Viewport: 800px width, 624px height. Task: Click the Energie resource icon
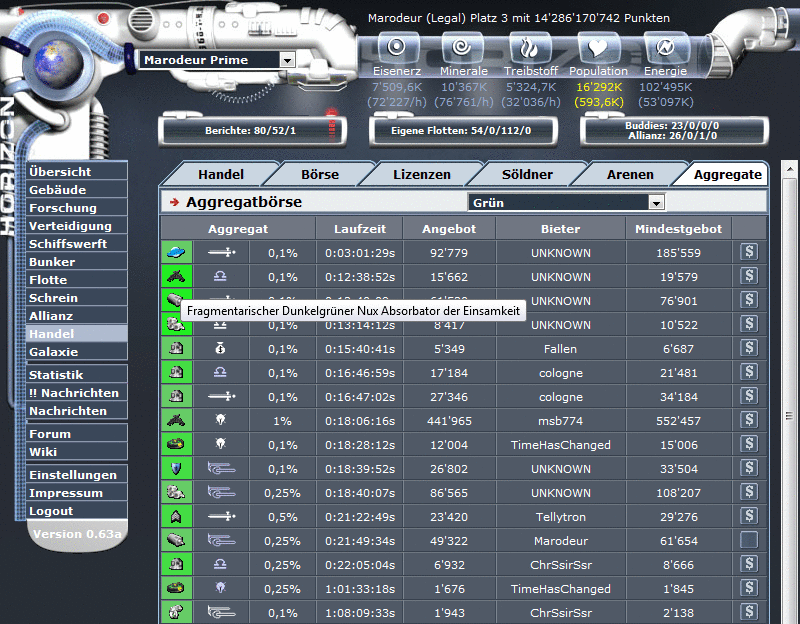(664, 48)
